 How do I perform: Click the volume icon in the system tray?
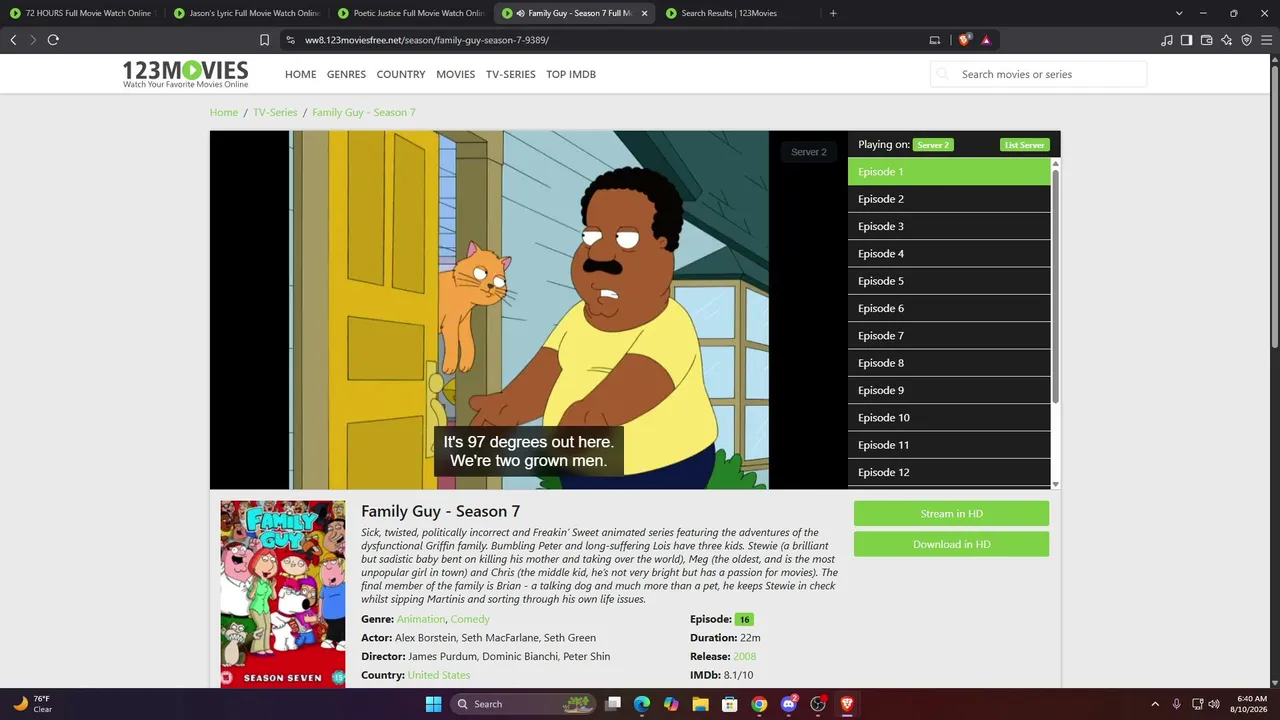(1214, 704)
